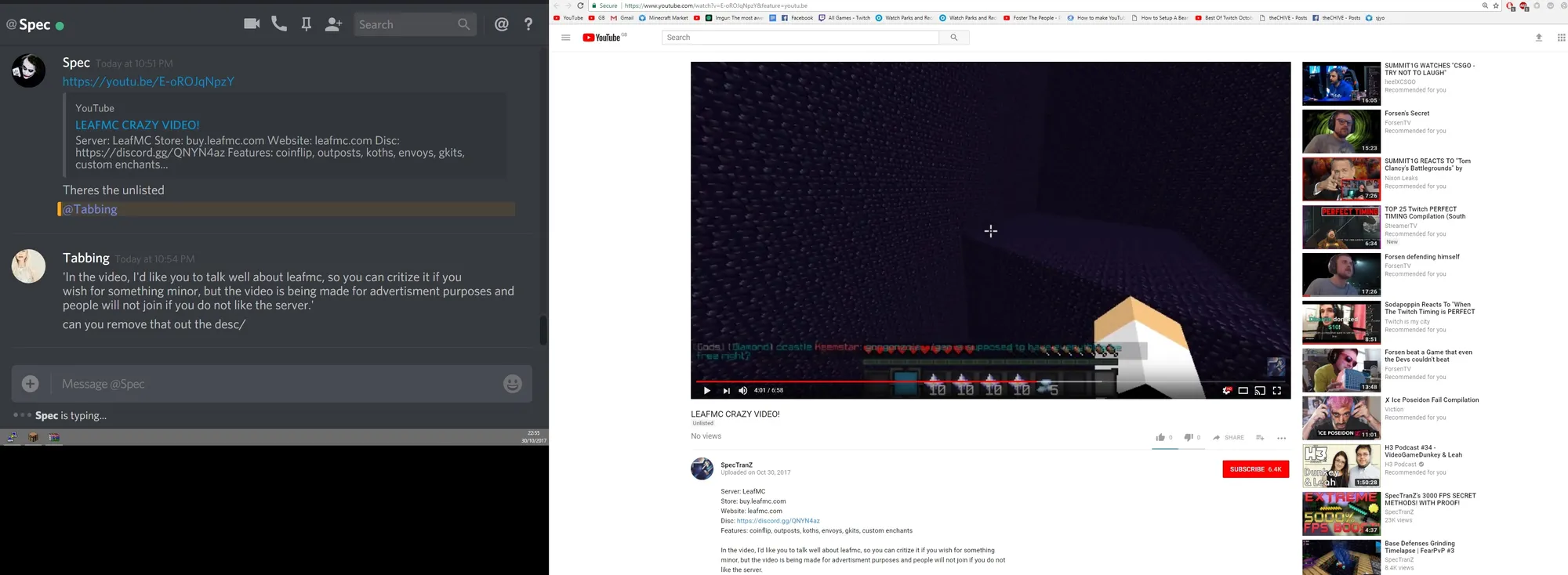Reload the YouTube page in the browser
This screenshot has width=1568, height=575.
581,5
